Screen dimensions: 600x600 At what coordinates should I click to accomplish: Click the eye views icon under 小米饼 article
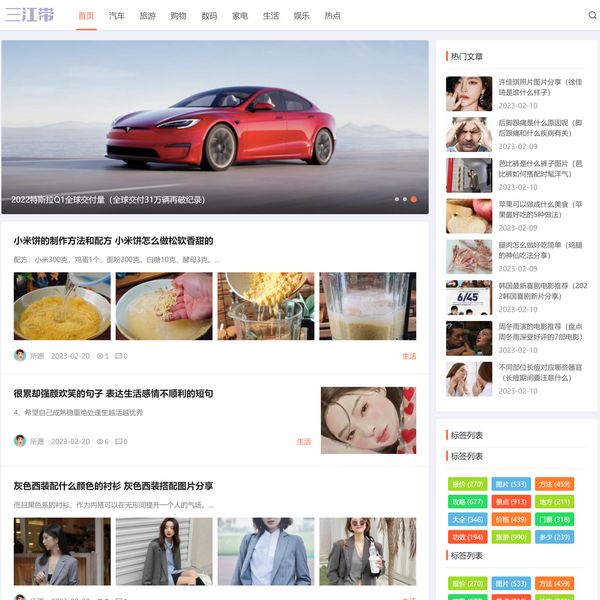[98, 356]
